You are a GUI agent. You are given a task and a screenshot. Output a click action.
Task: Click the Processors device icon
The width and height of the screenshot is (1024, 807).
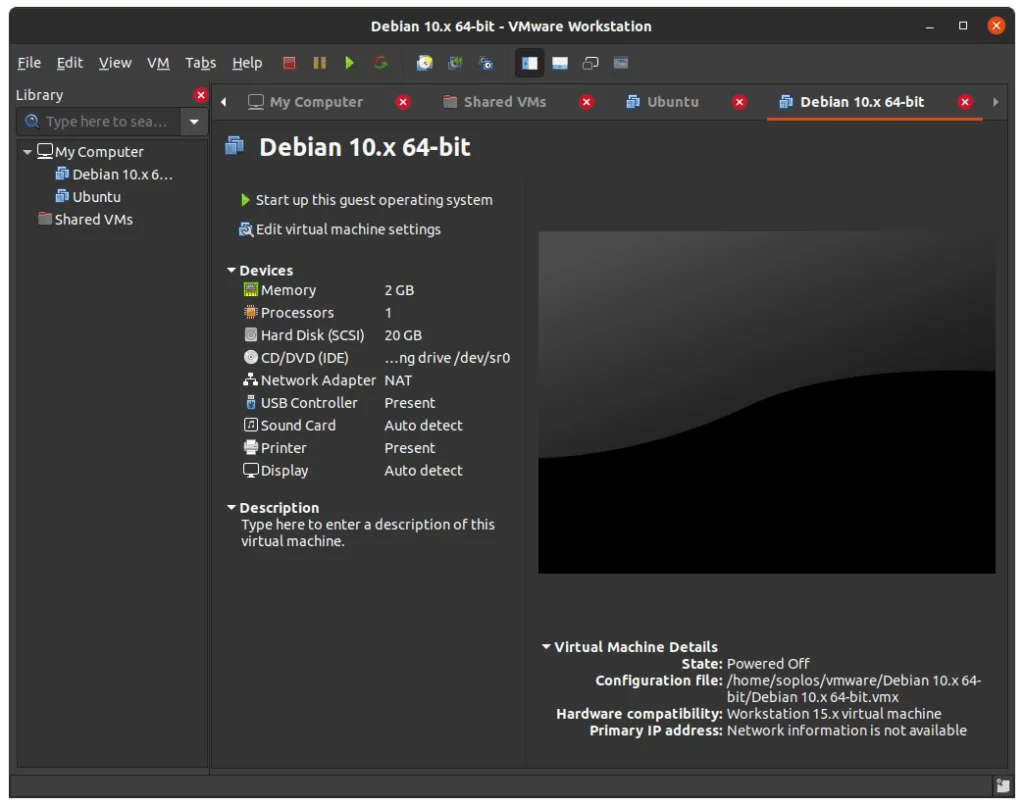tap(251, 312)
